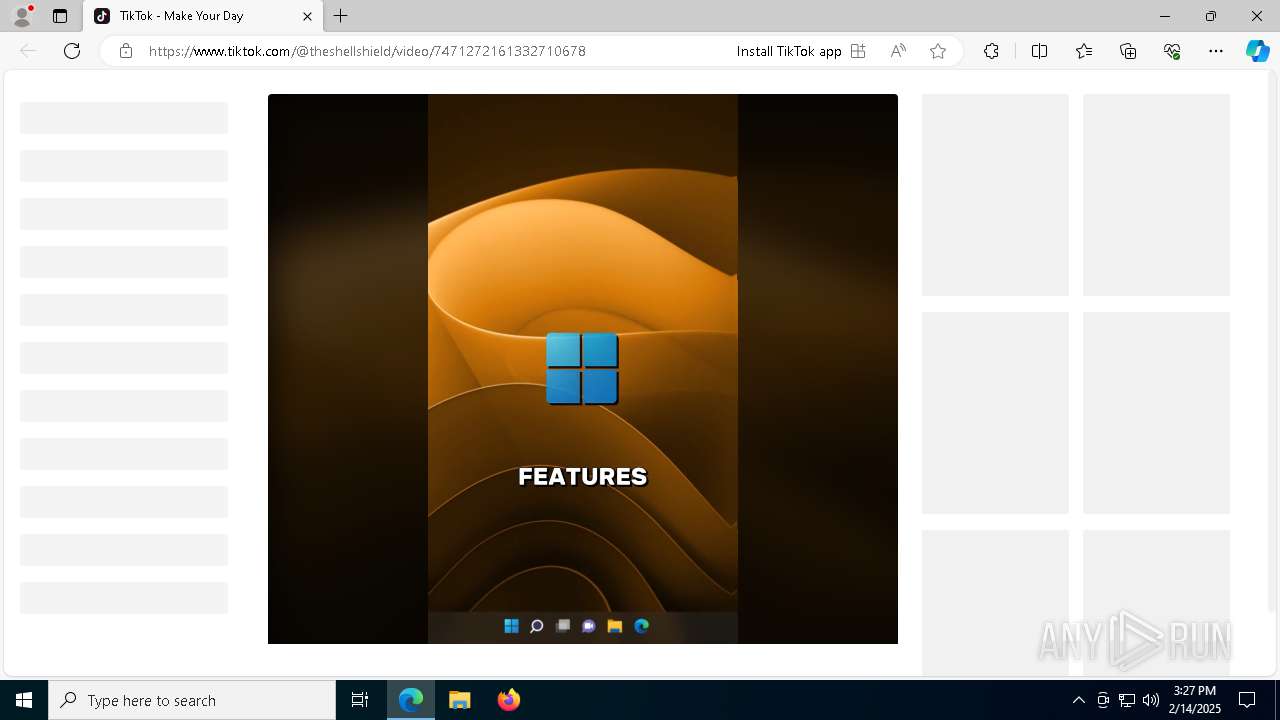Open the notifications action center
1280x720 pixels.
click(1247, 700)
